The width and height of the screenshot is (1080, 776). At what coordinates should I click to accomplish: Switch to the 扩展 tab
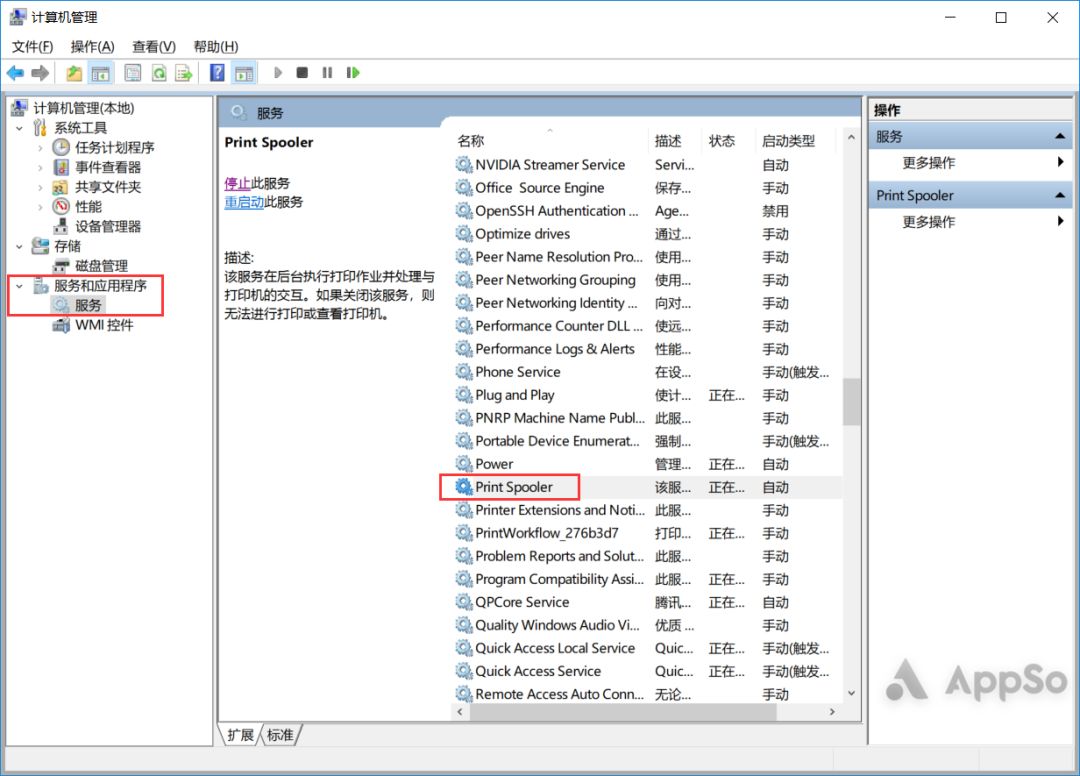[240, 735]
